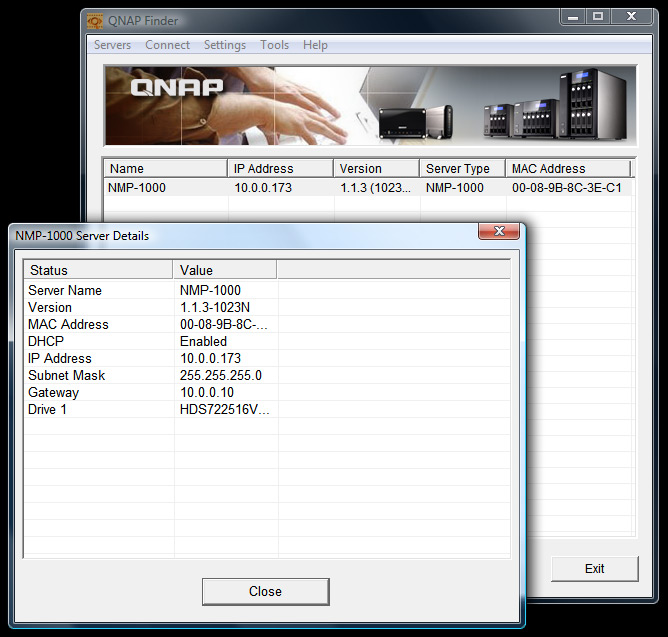Open the Help menu
This screenshot has height=637, width=668.
coord(315,45)
